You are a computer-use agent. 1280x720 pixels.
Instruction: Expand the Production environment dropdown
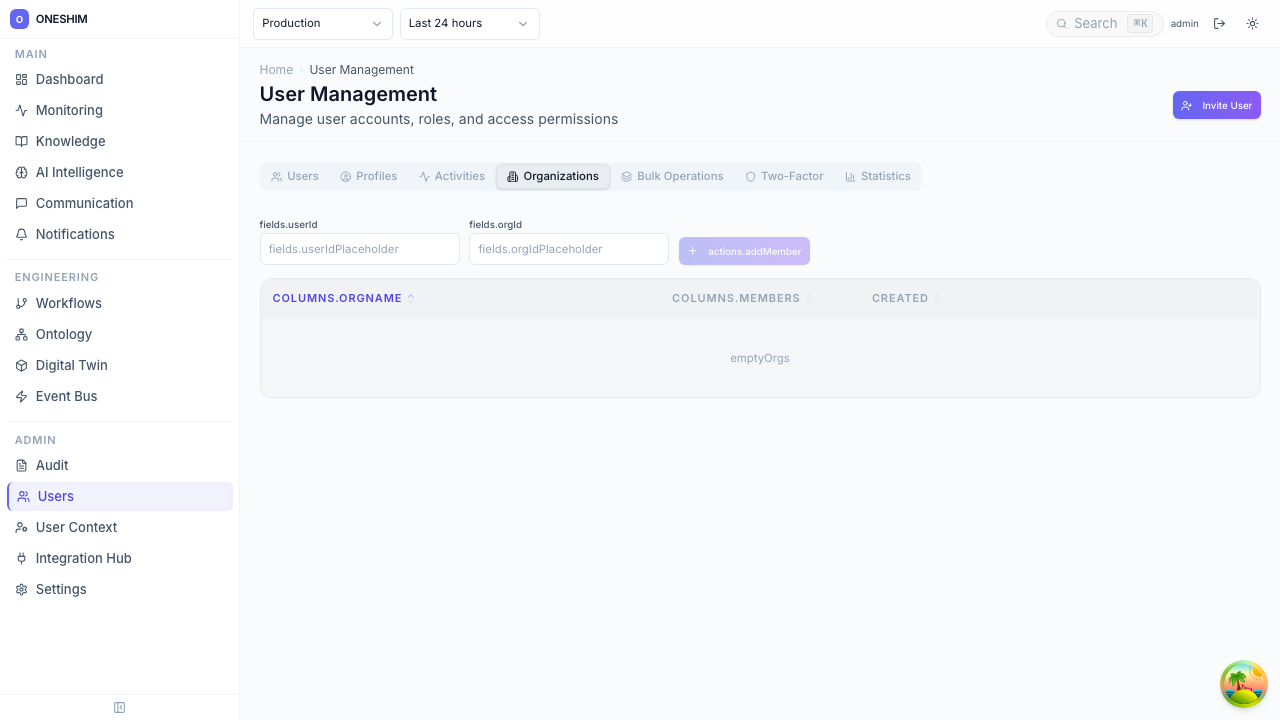pyautogui.click(x=322, y=23)
